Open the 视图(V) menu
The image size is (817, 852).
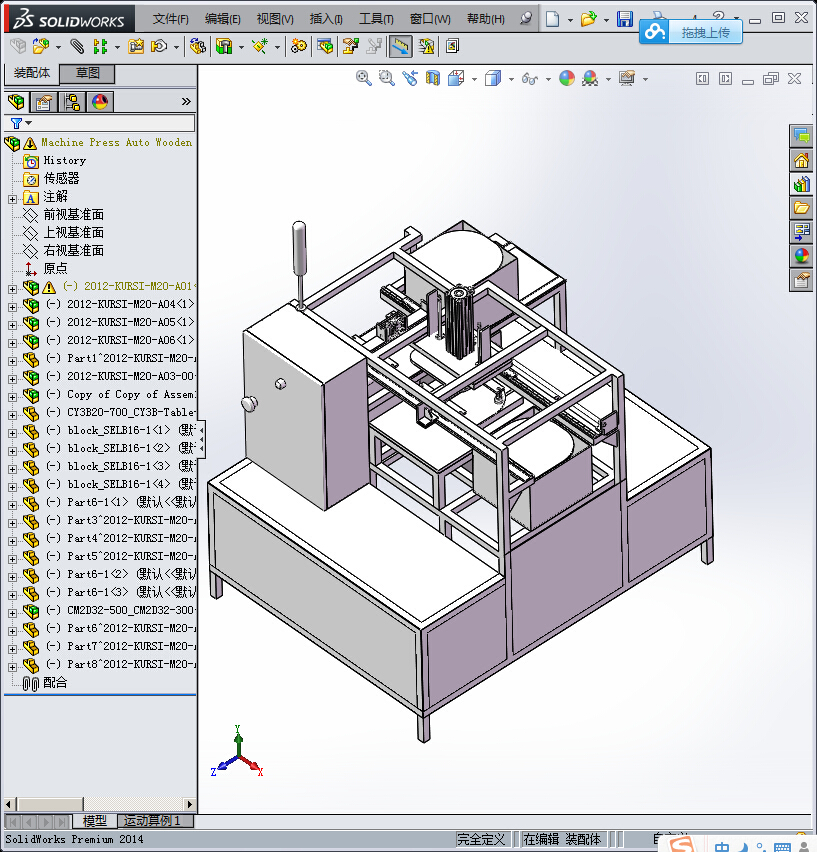point(275,19)
